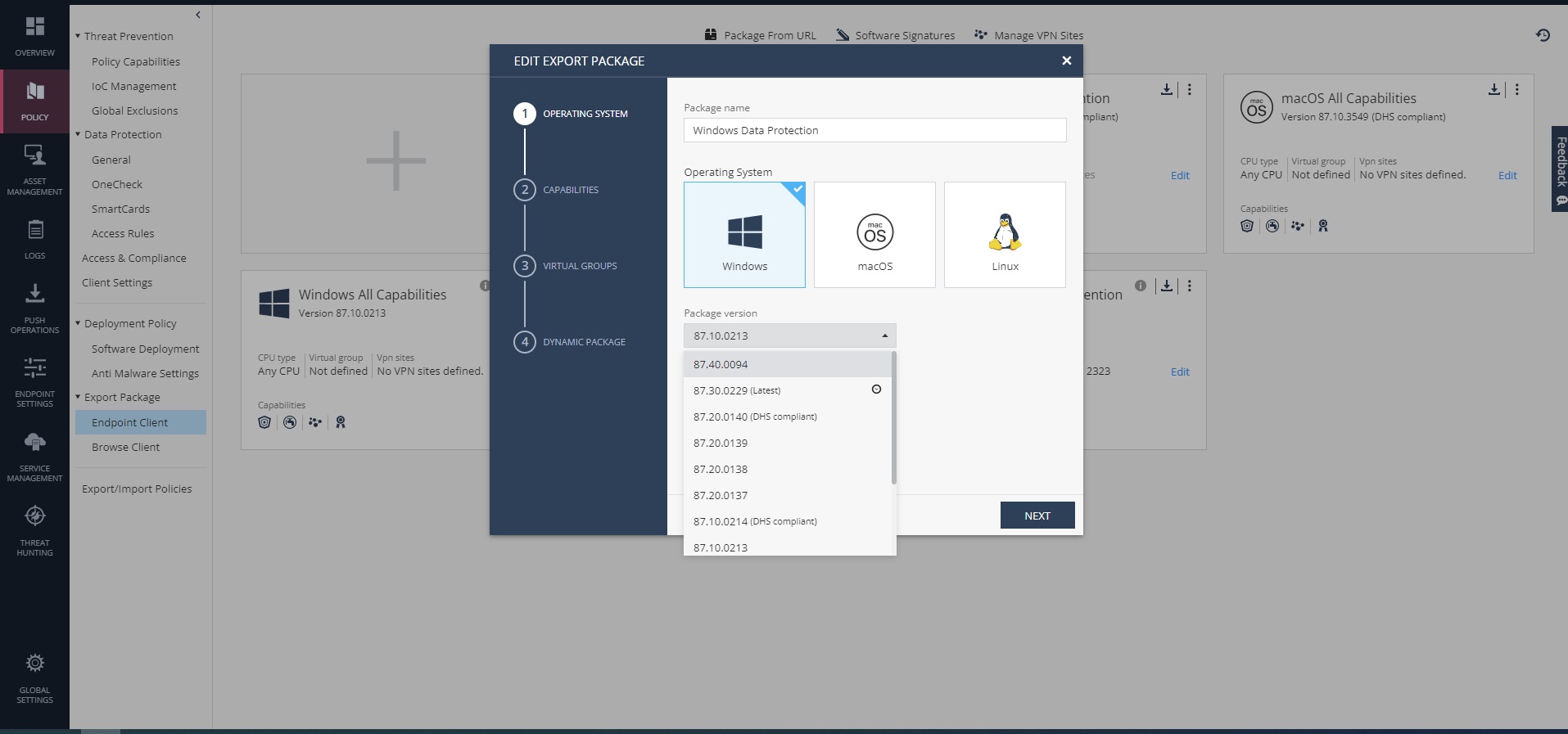Choose version 87.20.0137
The image size is (1568, 734).
pos(788,495)
